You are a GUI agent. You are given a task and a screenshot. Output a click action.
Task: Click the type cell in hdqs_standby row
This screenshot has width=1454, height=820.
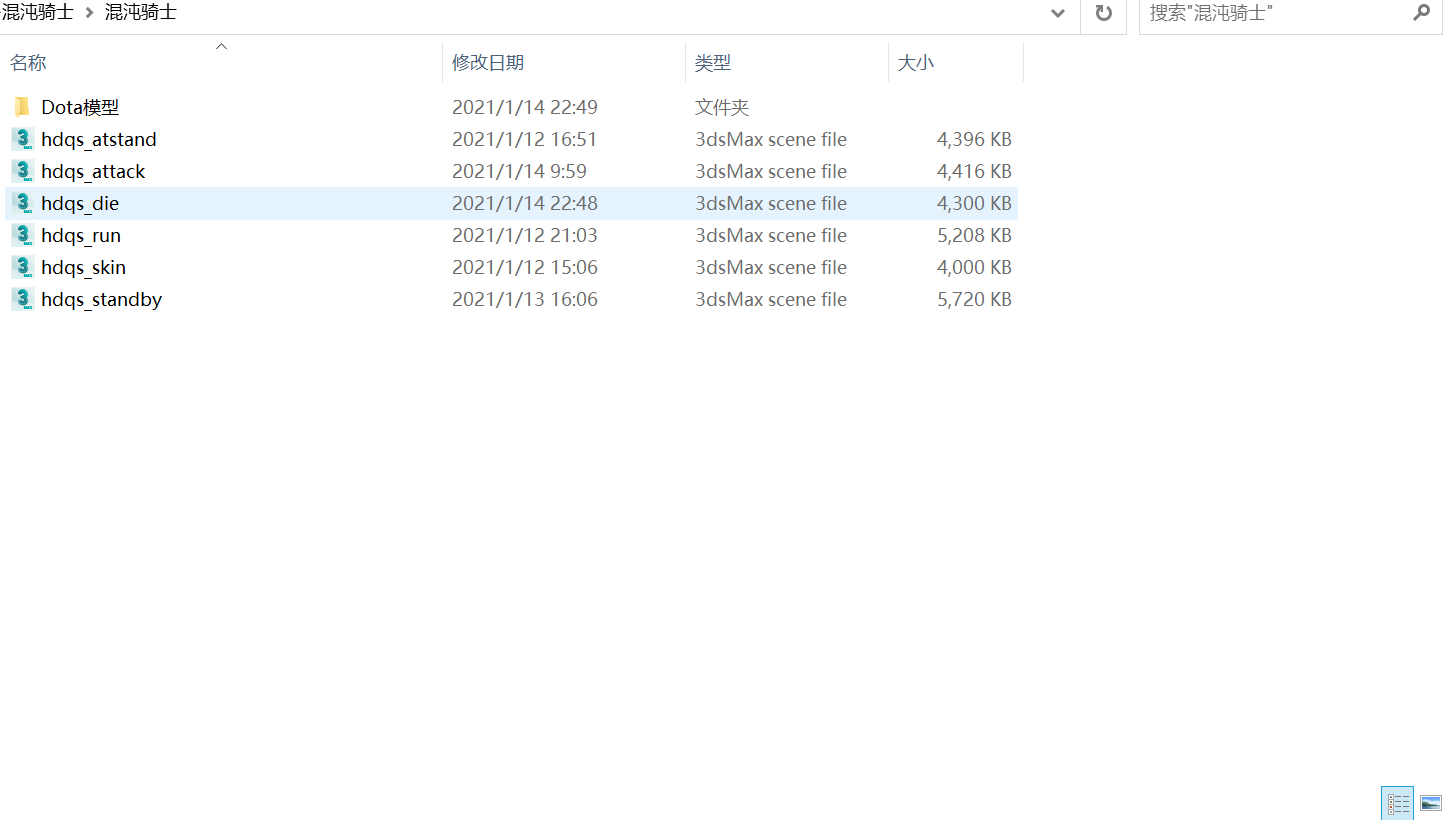pos(771,299)
